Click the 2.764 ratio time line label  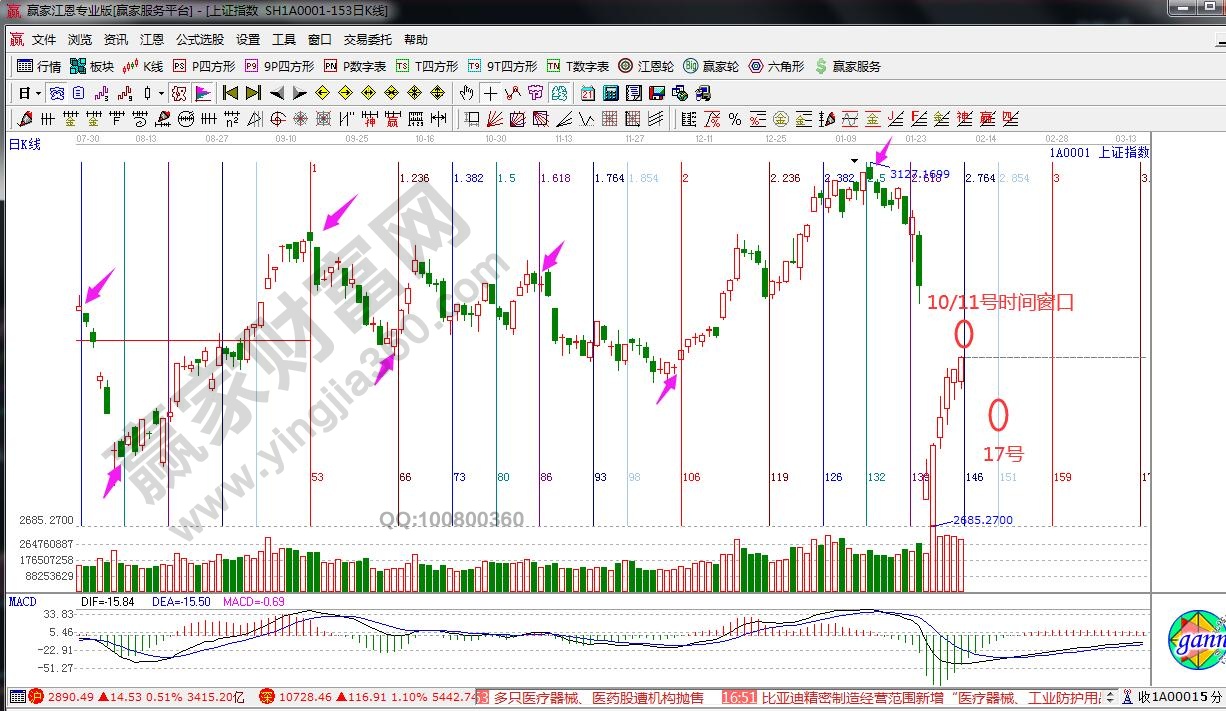point(979,178)
